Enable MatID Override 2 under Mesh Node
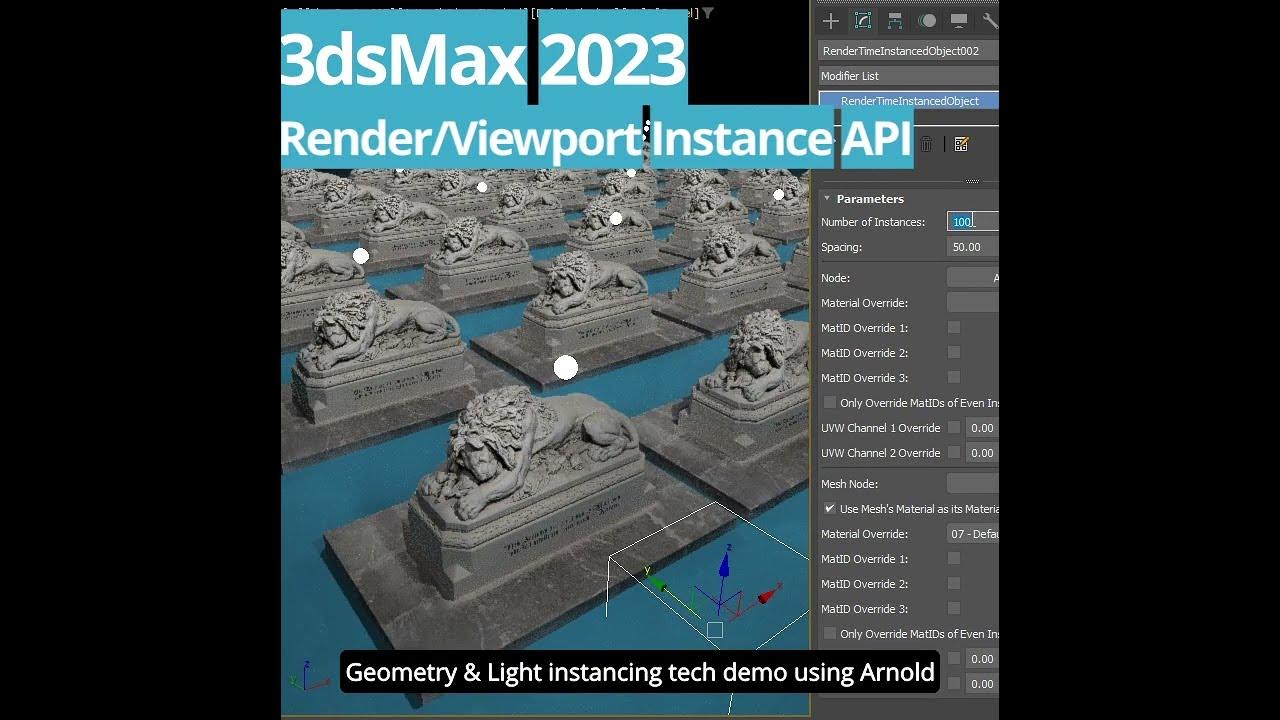Image resolution: width=1280 pixels, height=720 pixels. 954,584
